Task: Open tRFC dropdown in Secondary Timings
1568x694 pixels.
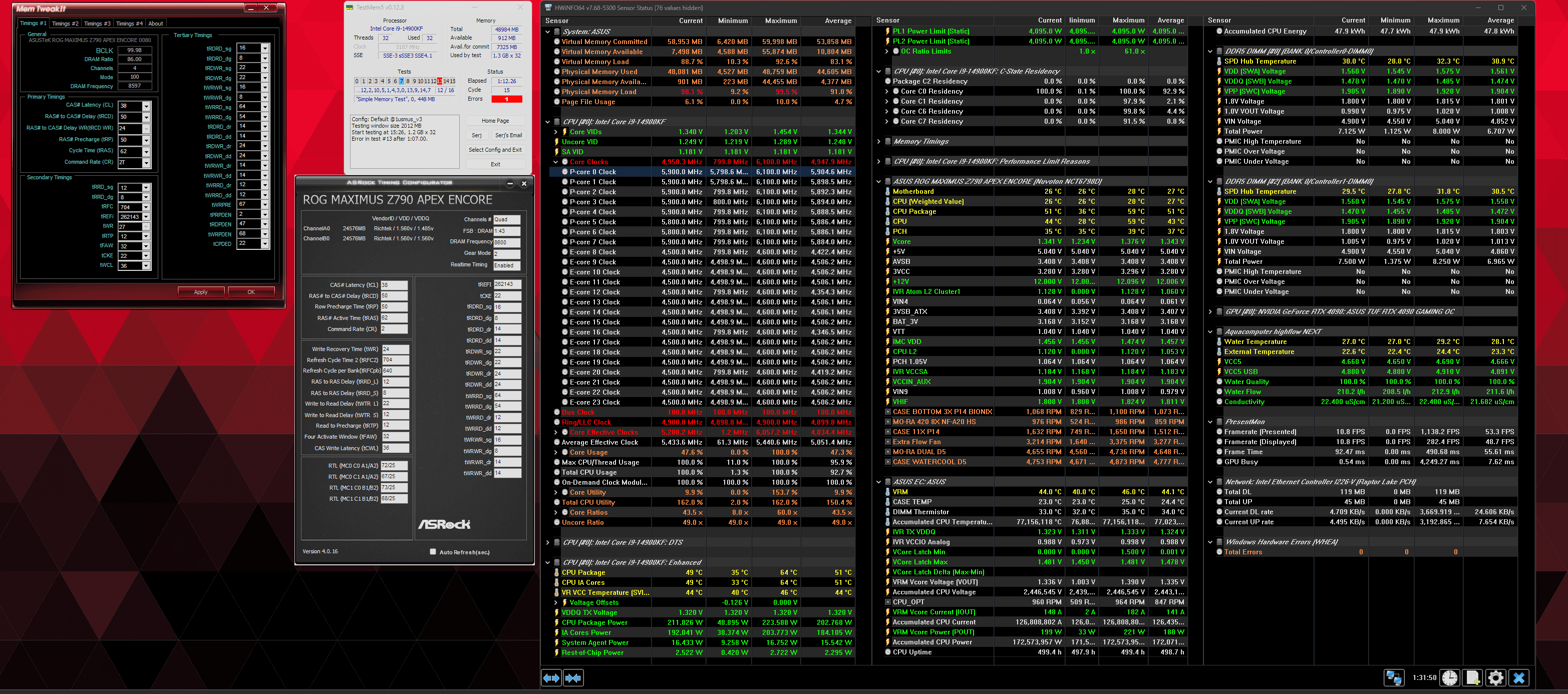Action: (x=146, y=207)
